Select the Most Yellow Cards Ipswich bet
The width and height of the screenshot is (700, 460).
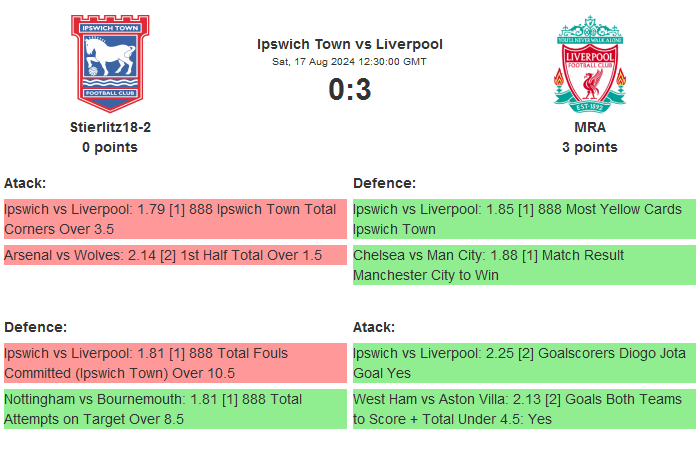[x=524, y=219]
